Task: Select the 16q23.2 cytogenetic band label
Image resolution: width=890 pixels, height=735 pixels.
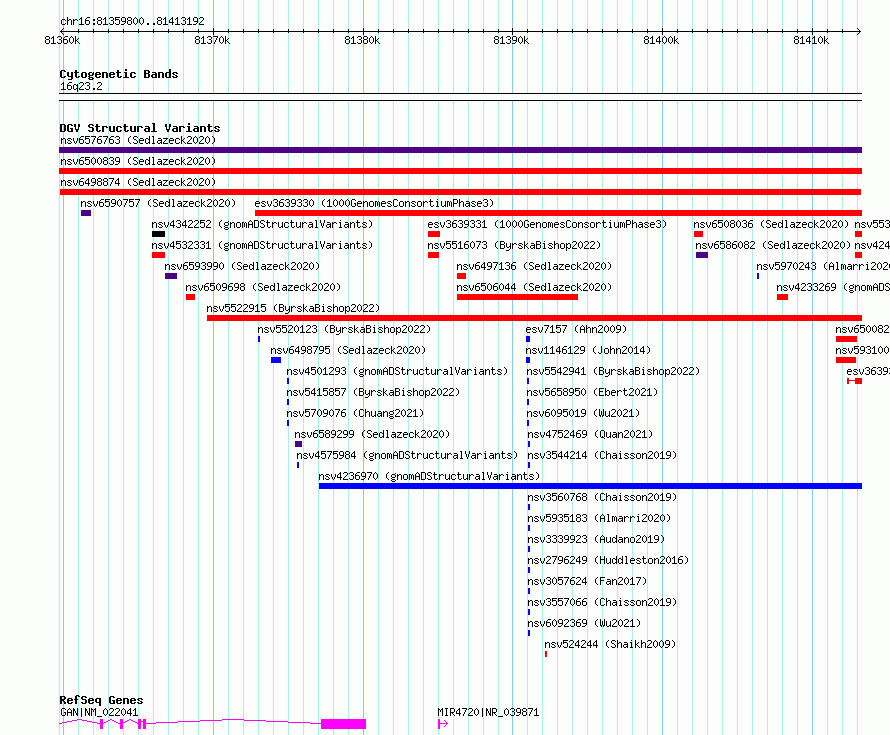Action: (x=81, y=86)
